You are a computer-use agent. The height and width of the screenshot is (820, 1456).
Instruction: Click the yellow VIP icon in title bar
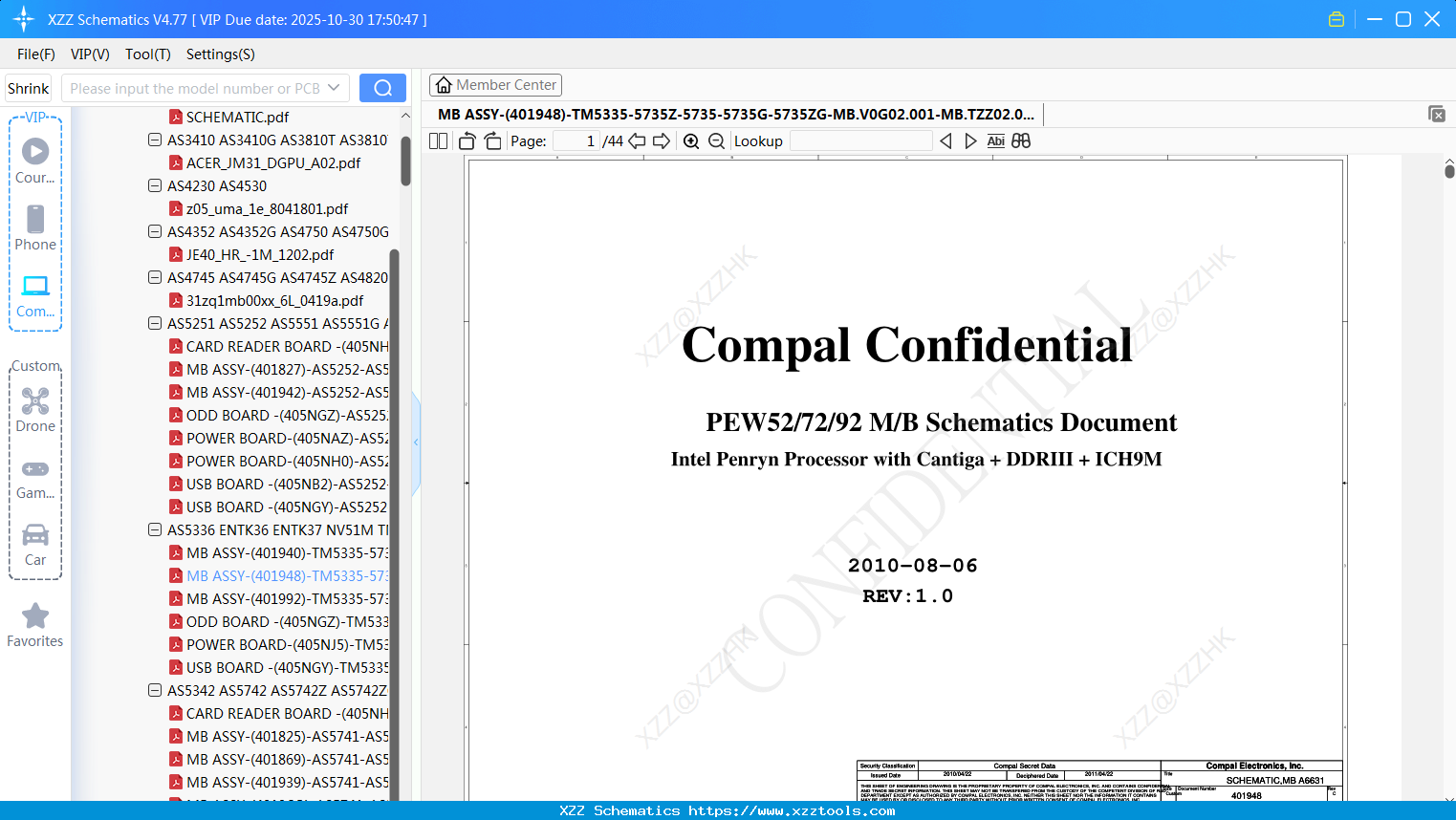coord(1336,19)
